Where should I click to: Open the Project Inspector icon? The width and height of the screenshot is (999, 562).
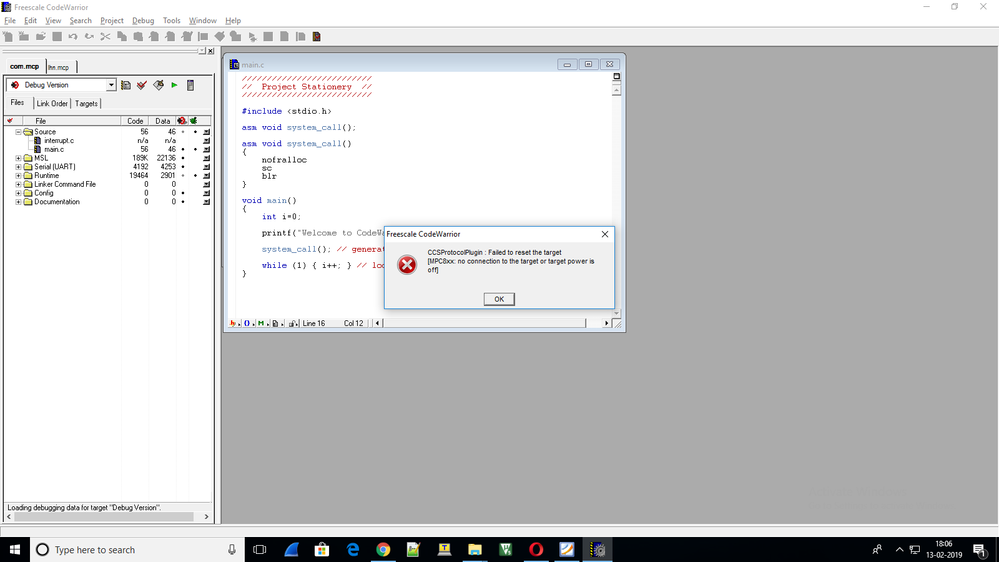[190, 85]
